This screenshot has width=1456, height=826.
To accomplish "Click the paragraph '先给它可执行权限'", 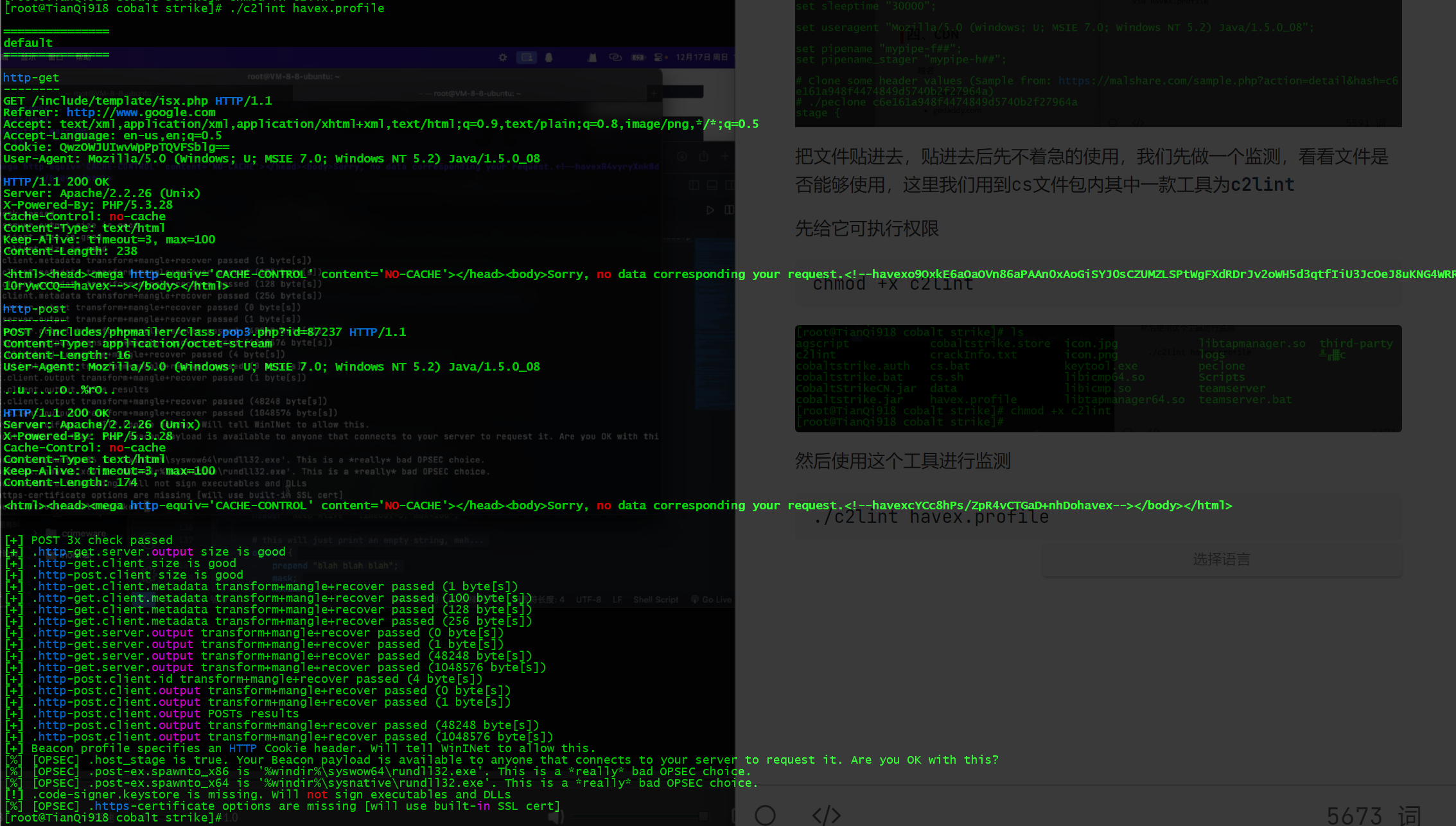I will [866, 229].
